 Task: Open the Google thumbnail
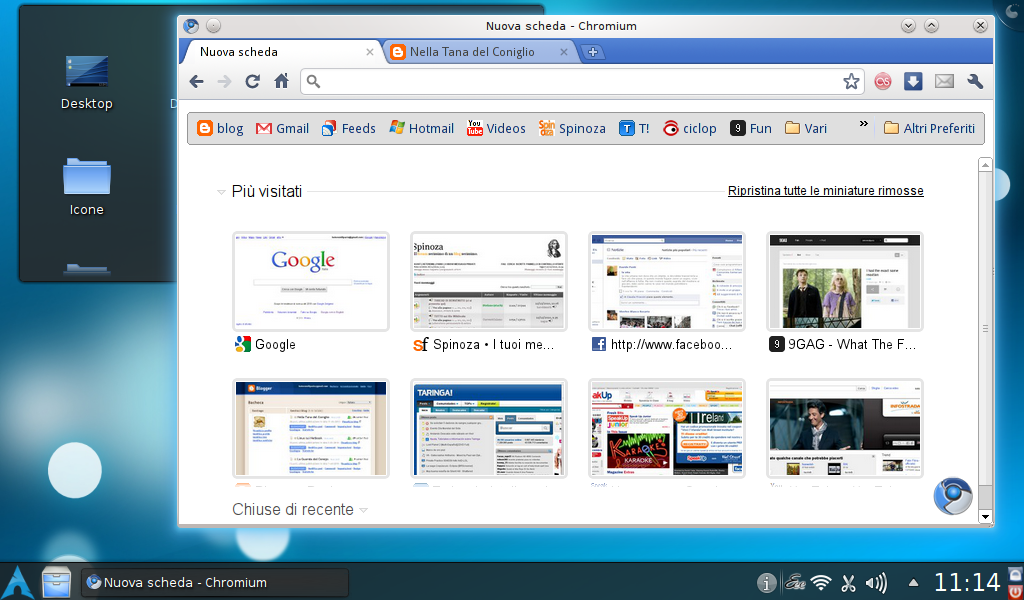point(311,281)
